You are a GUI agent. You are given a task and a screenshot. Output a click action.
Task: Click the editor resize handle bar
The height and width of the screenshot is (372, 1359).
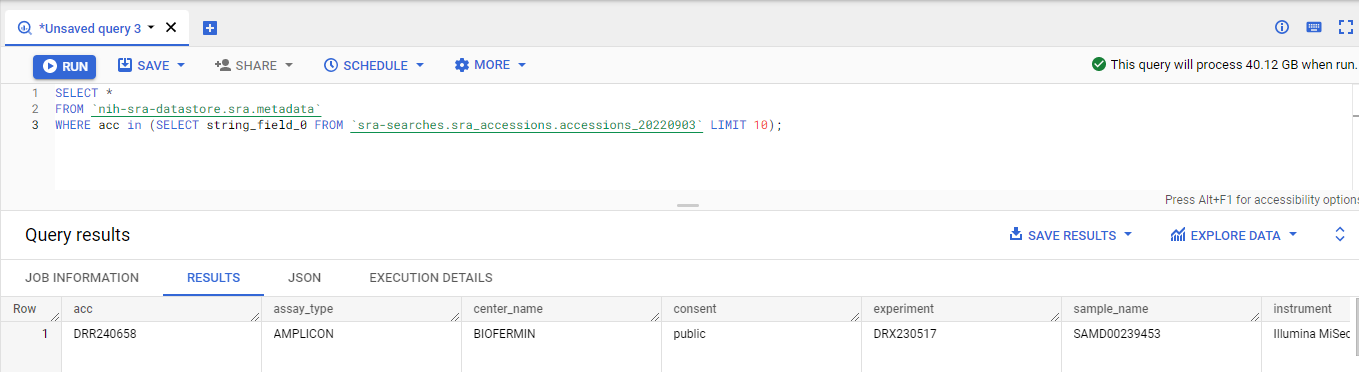(x=687, y=205)
